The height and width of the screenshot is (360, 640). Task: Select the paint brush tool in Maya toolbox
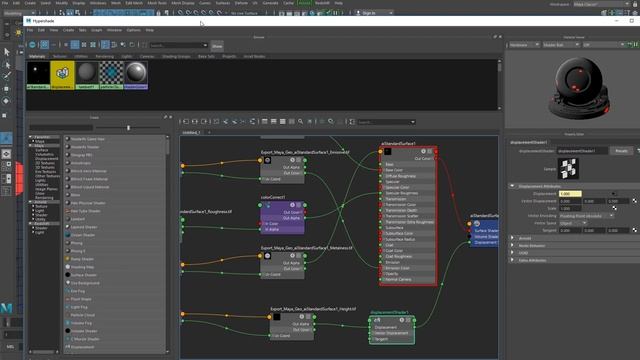[7, 76]
